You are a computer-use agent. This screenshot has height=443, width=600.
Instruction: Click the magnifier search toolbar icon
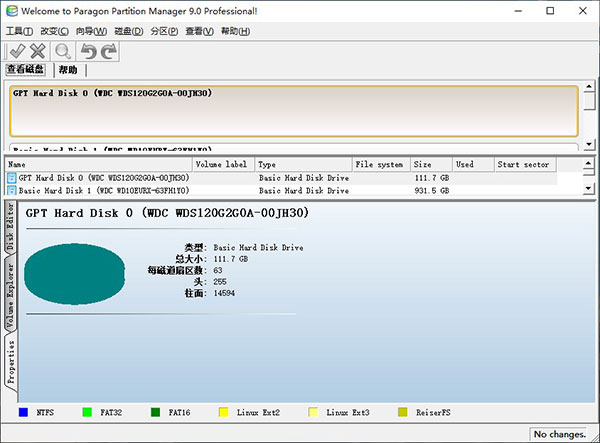(x=63, y=51)
